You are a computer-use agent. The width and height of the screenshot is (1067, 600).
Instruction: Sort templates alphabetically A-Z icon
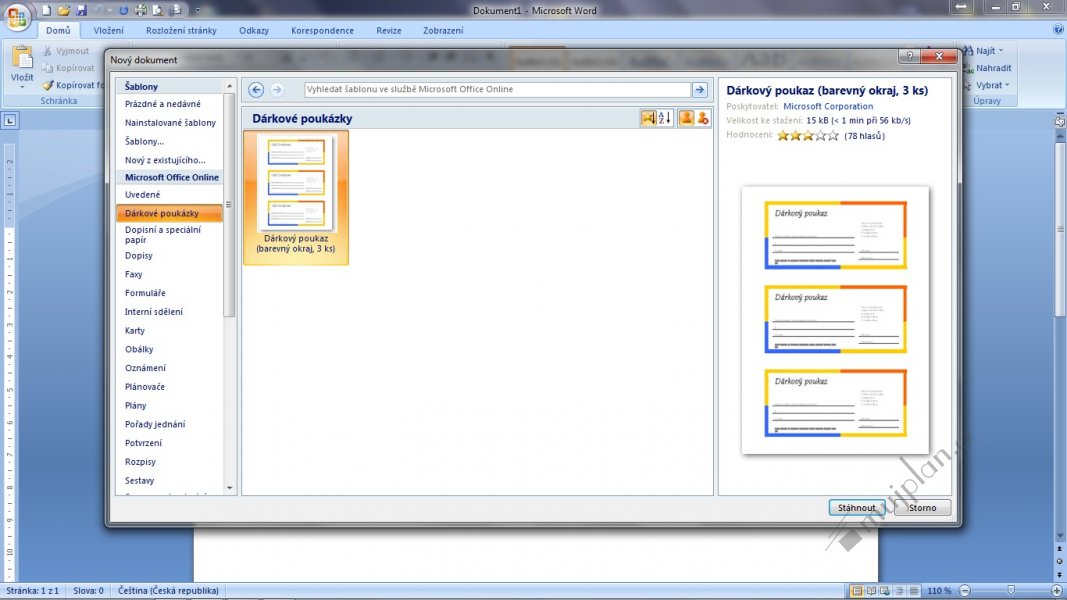pos(665,118)
